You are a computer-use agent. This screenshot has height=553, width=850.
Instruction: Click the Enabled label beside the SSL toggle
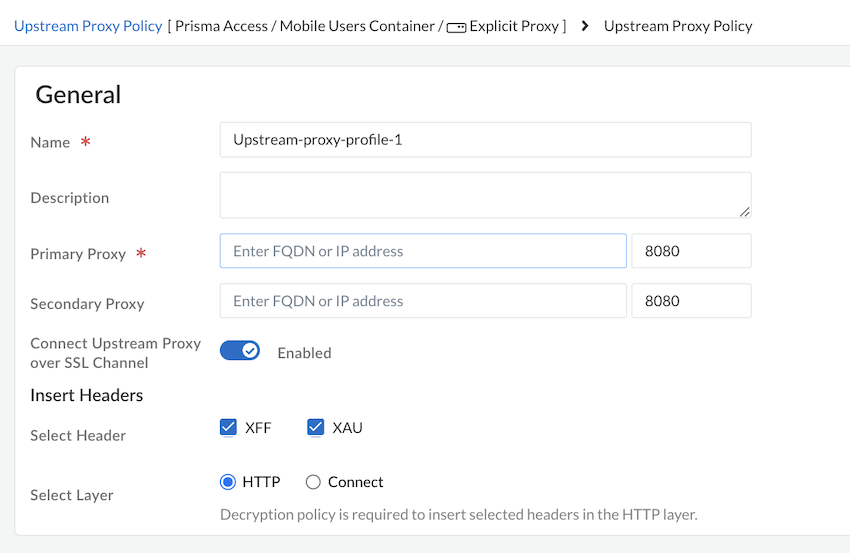304,353
